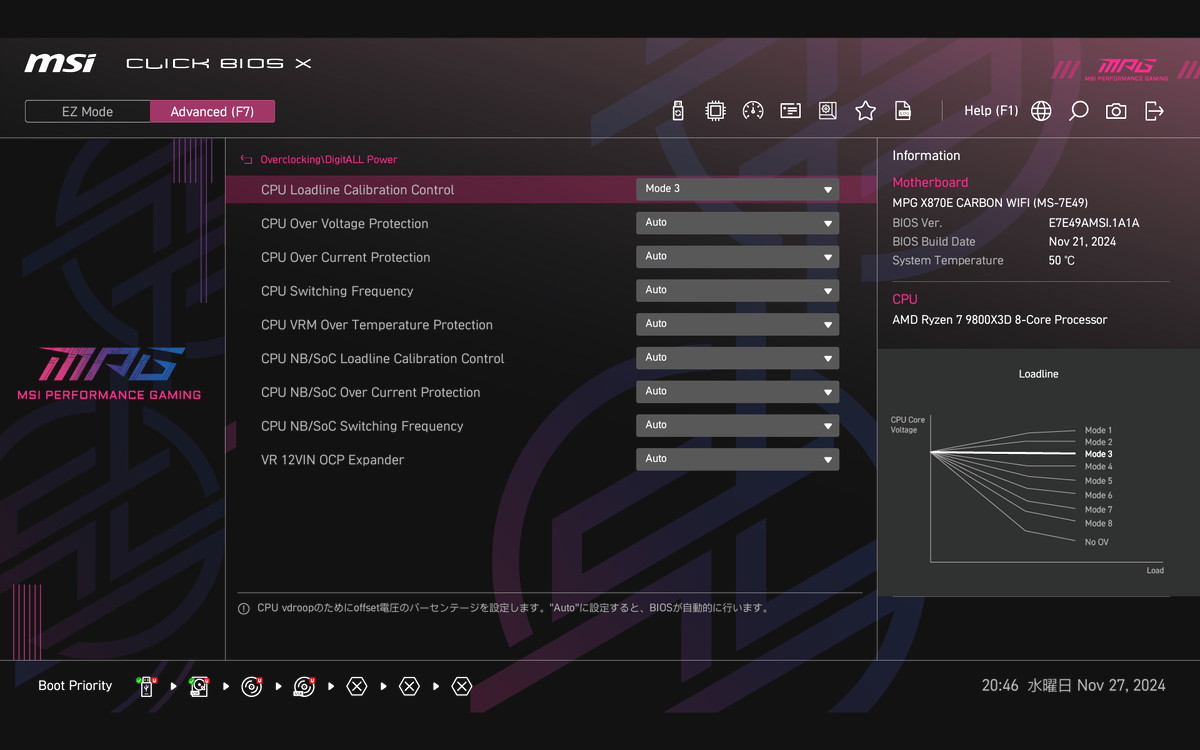
Task: Open CPU NB/SoC Over Current Protection dropdown
Action: click(x=737, y=392)
